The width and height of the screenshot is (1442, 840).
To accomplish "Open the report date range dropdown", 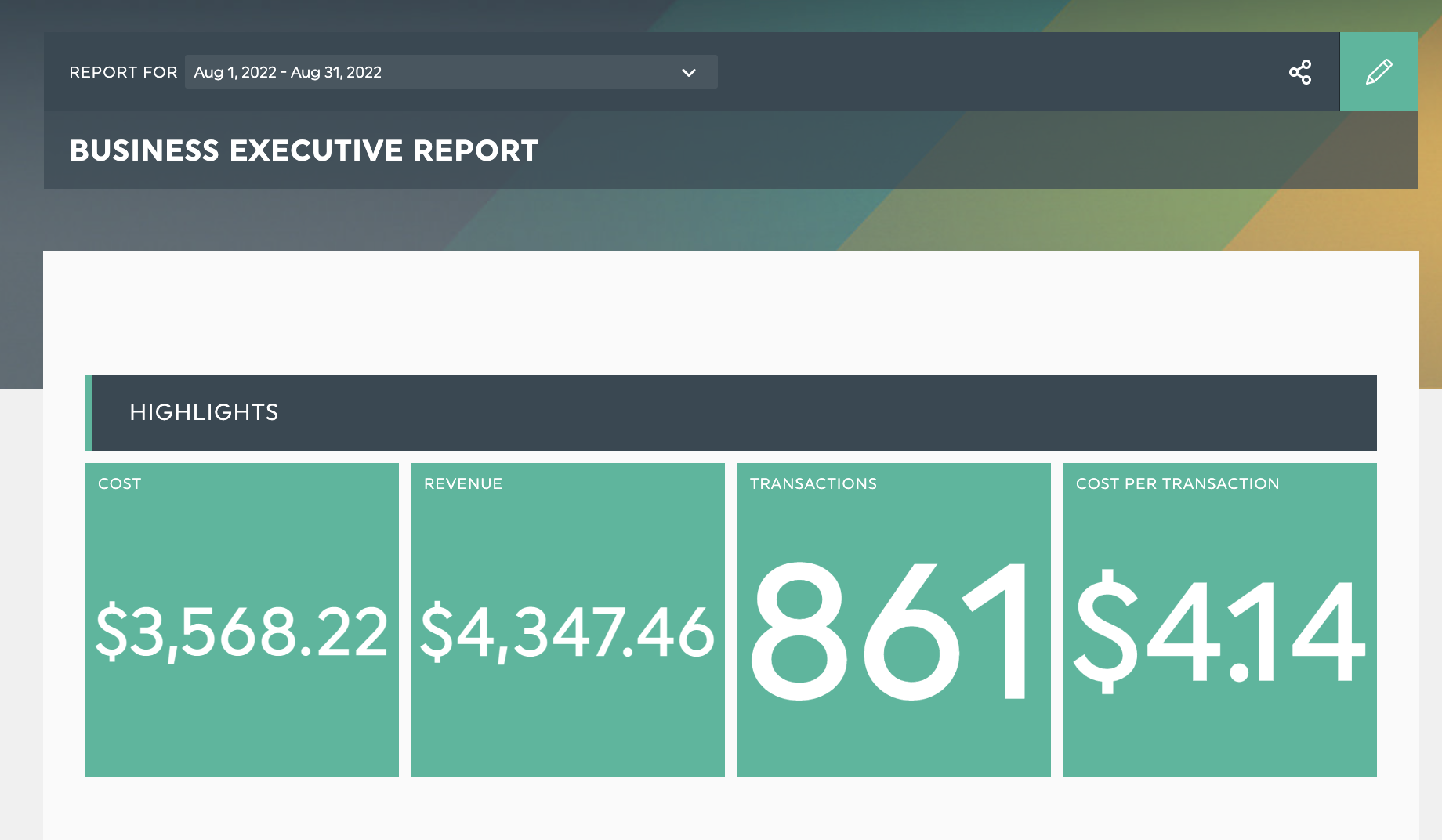I will 451,72.
